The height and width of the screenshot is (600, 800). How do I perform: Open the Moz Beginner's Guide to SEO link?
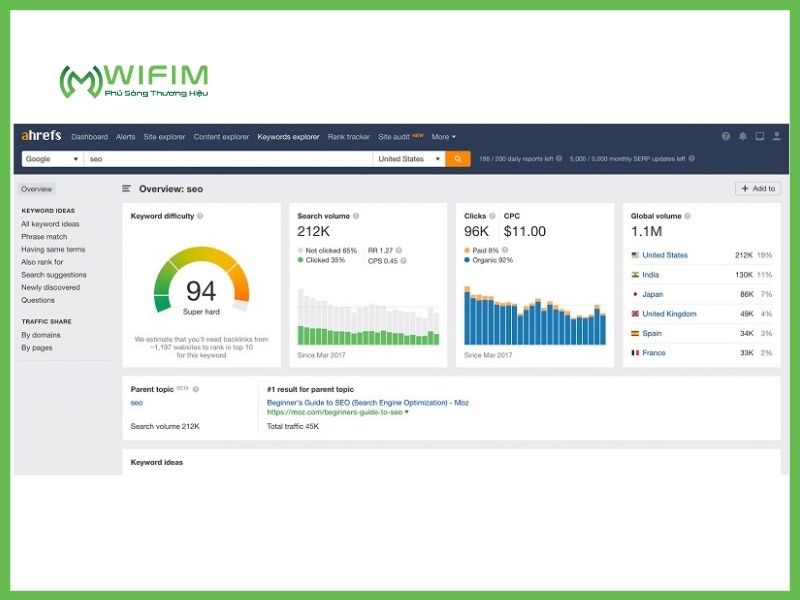367,403
